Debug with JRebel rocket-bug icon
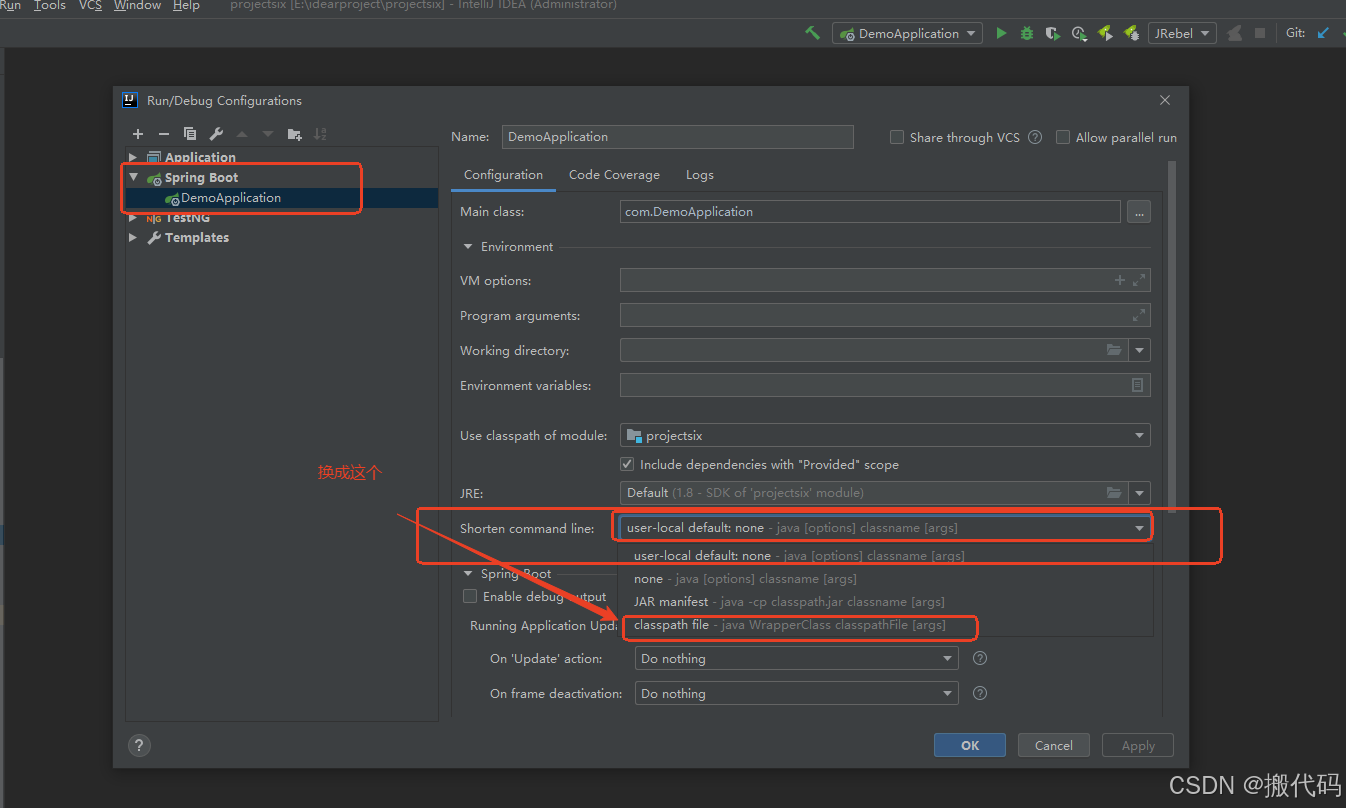This screenshot has width=1346, height=808. (x=1131, y=33)
